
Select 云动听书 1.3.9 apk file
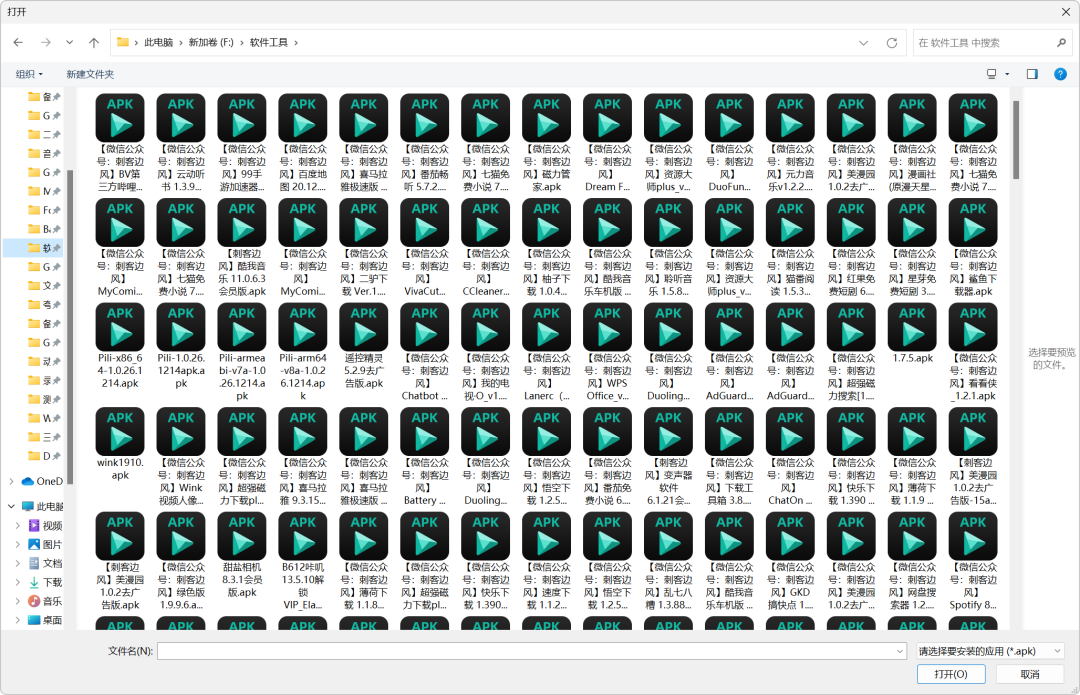[181, 143]
